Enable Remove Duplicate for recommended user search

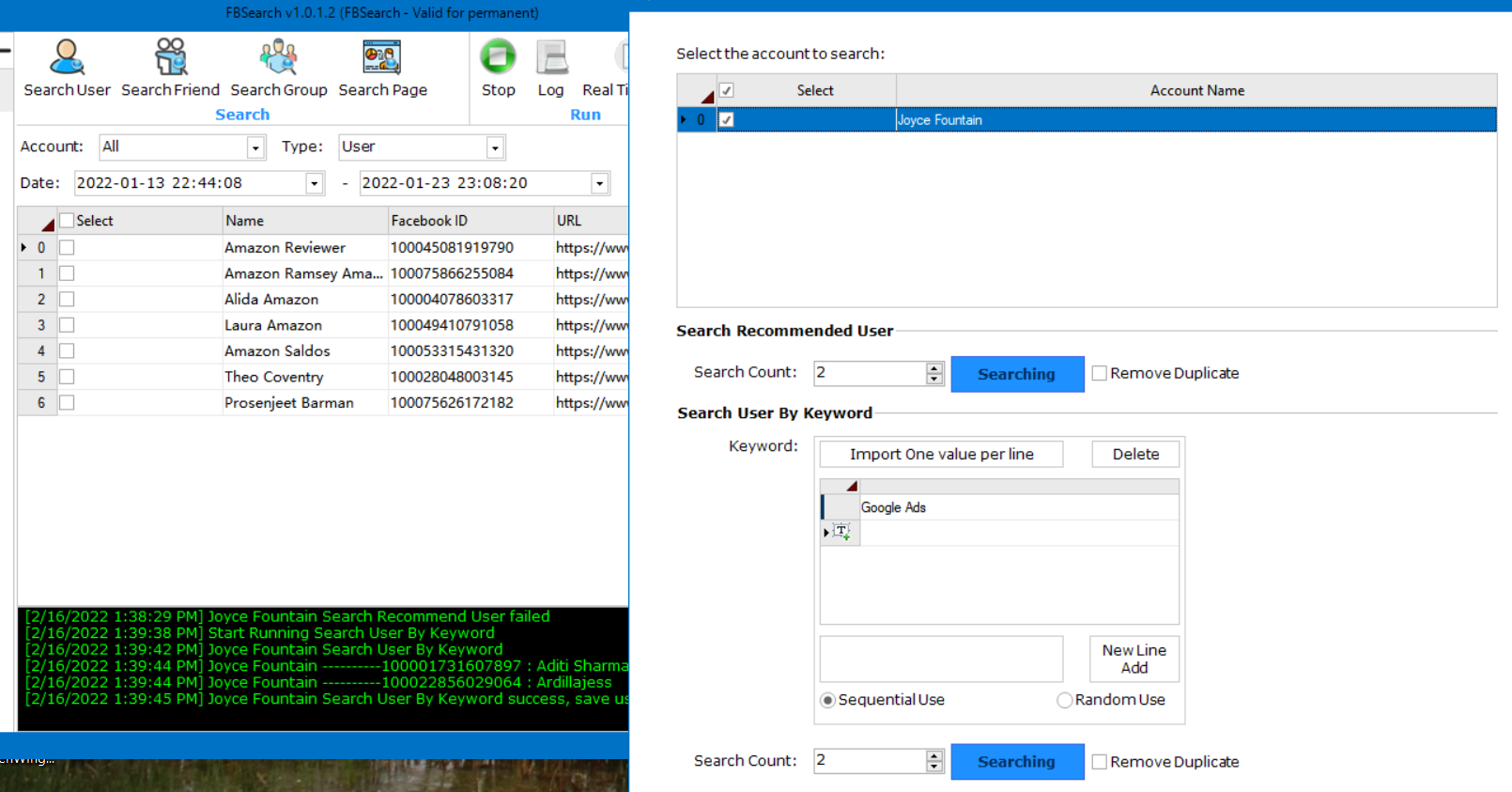1099,373
